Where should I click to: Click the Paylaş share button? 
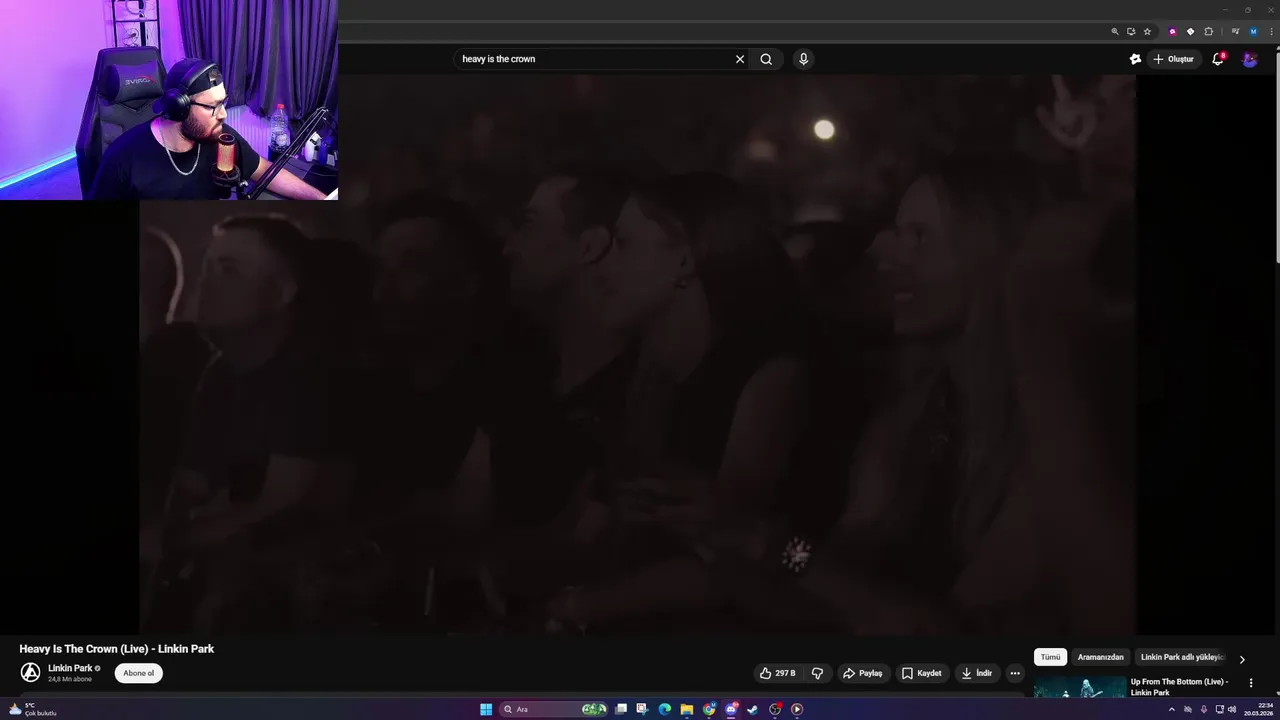863,673
